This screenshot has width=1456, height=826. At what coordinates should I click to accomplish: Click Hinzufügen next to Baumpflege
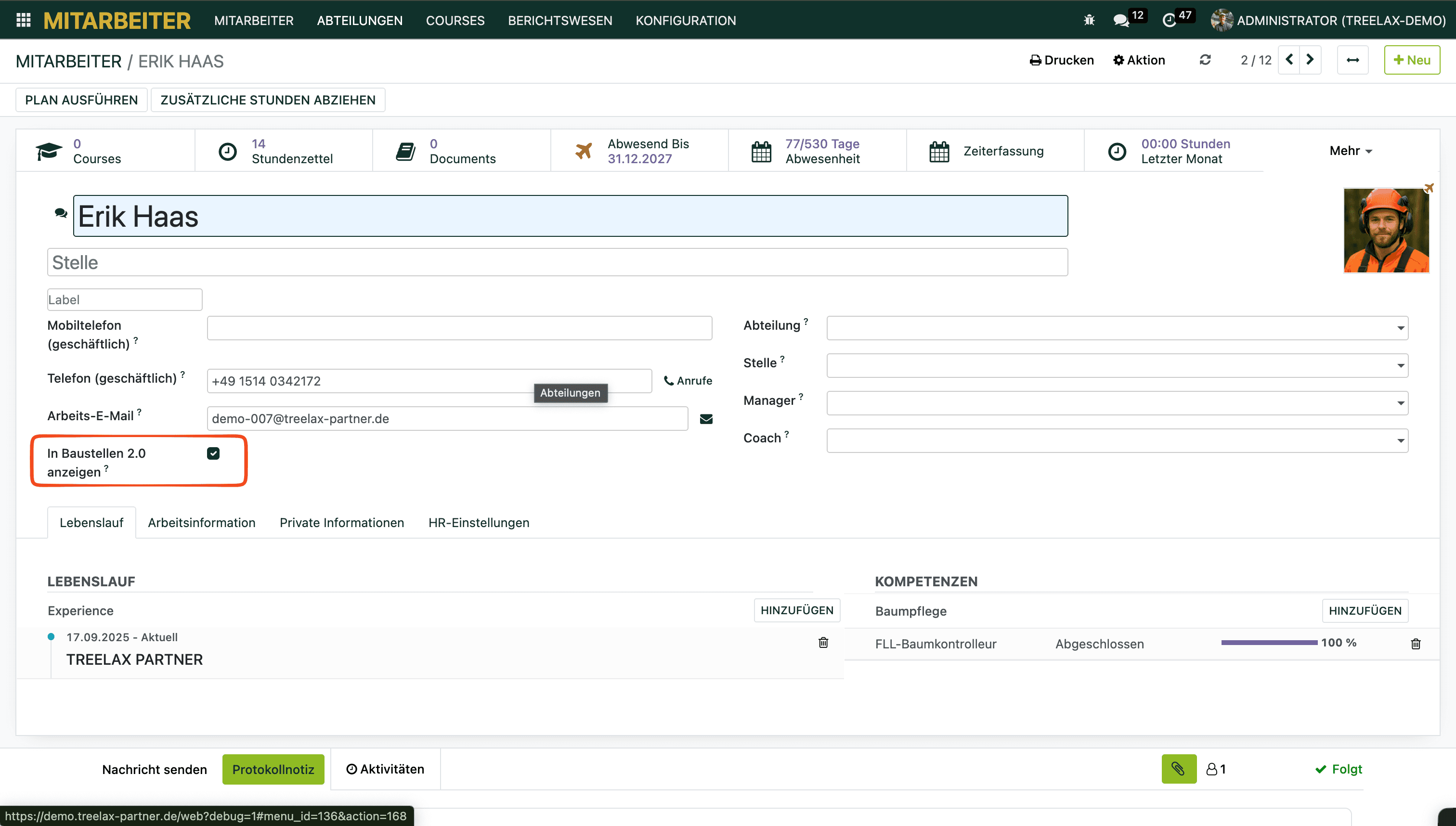1365,610
